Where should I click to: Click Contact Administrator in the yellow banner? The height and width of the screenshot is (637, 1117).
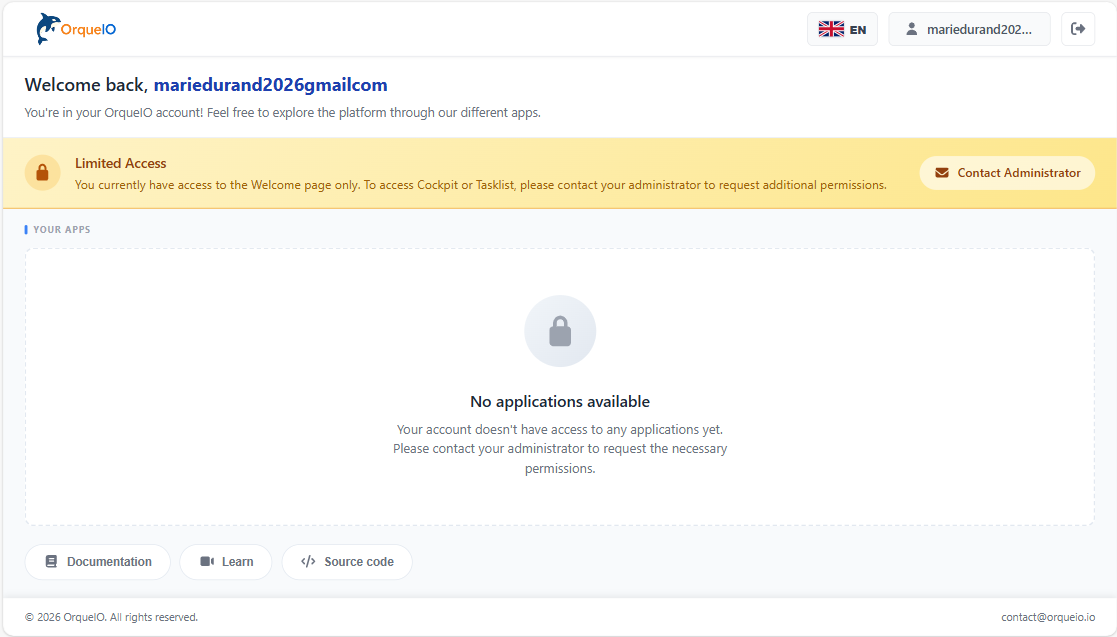(x=1007, y=172)
